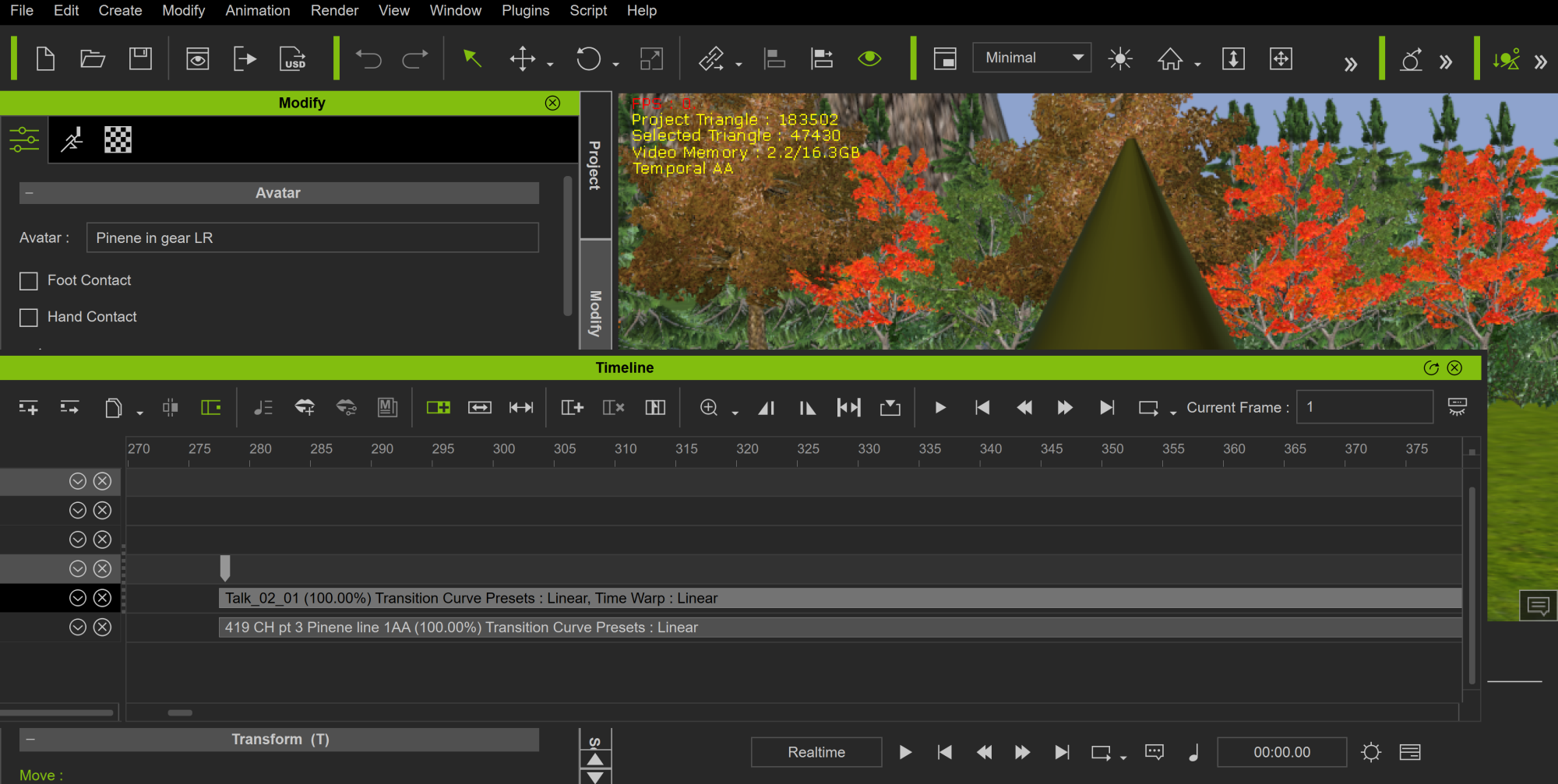Expand the Home view dropdown arrow
1558x784 pixels.
click(x=1198, y=65)
